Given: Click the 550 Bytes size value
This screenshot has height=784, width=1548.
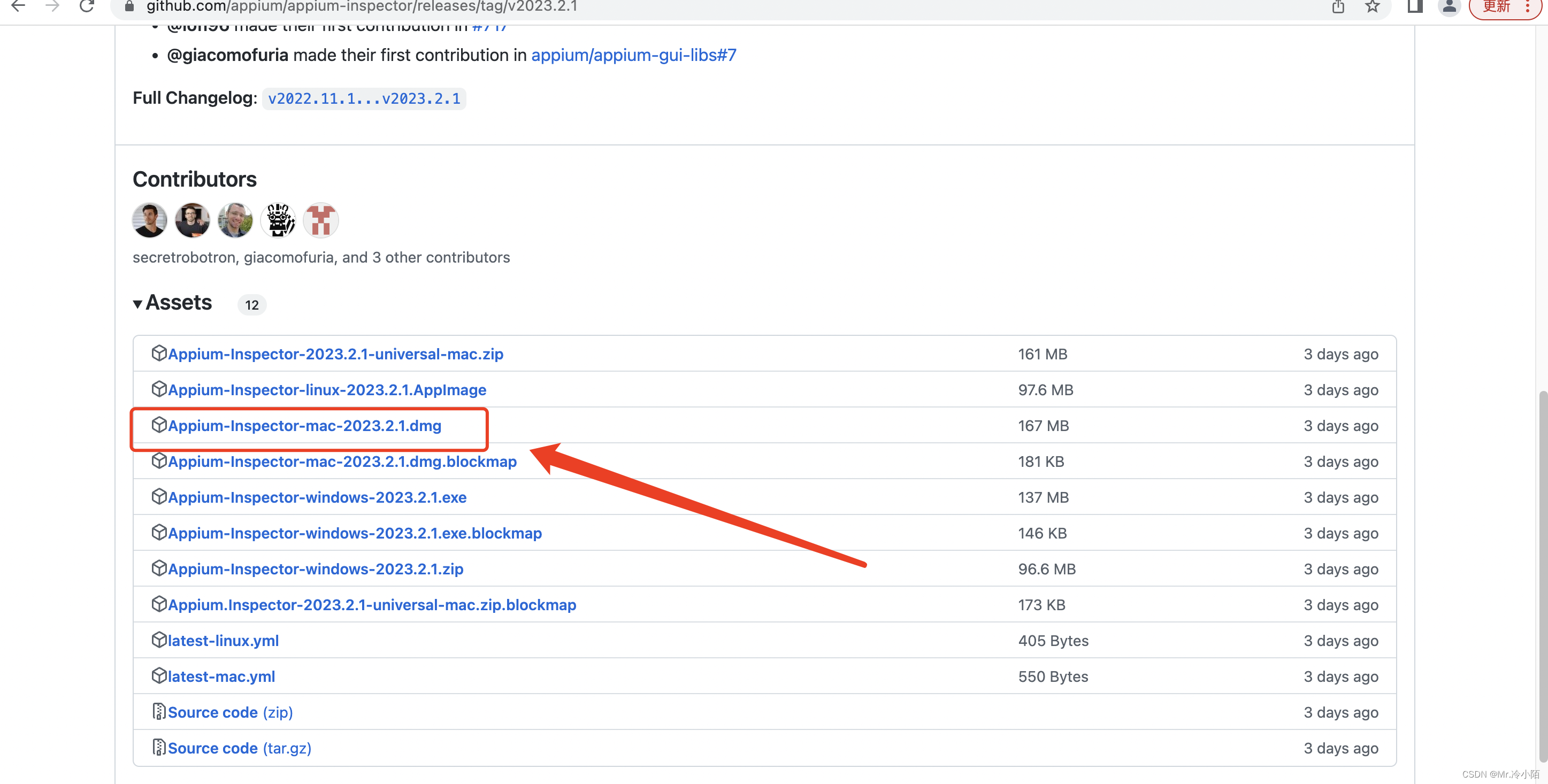Looking at the screenshot, I should coord(1053,677).
